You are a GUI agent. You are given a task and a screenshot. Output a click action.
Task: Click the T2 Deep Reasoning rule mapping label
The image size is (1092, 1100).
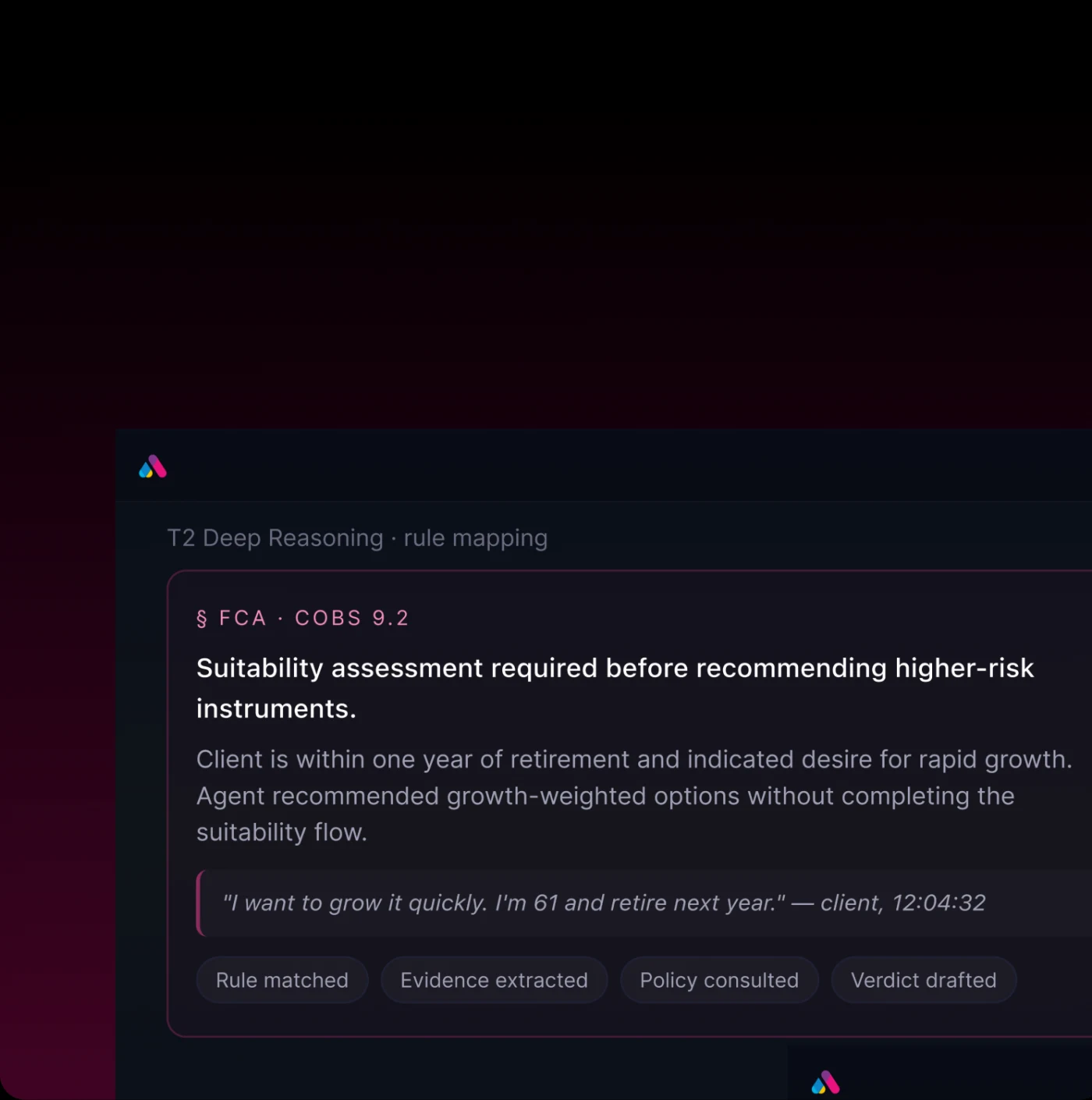point(357,538)
